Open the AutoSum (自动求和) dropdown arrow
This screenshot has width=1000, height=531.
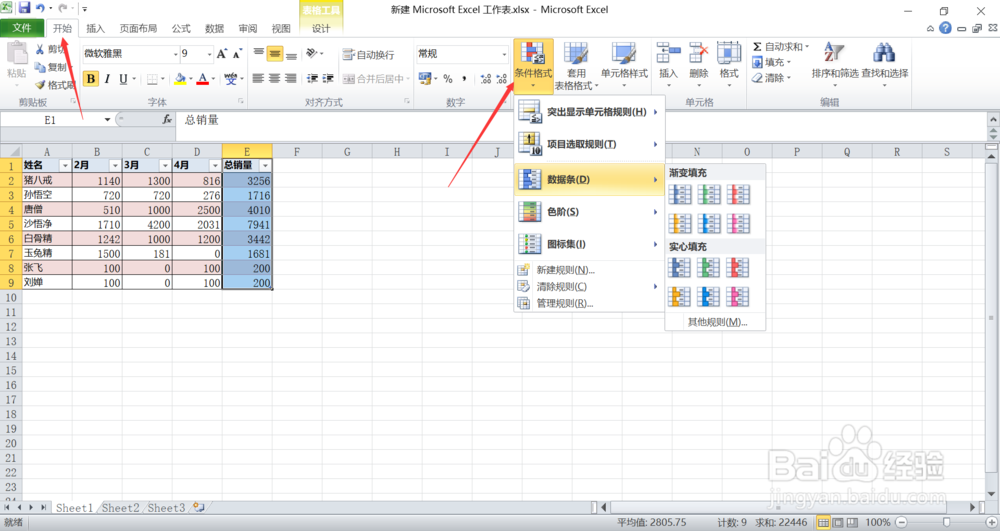pyautogui.click(x=807, y=47)
